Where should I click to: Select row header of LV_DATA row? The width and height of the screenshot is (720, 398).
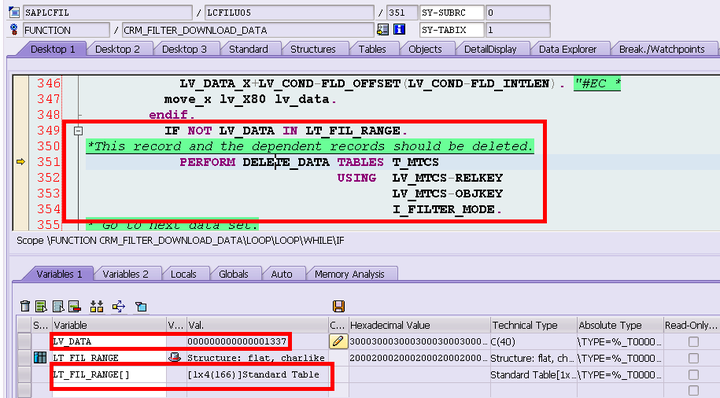[24, 342]
